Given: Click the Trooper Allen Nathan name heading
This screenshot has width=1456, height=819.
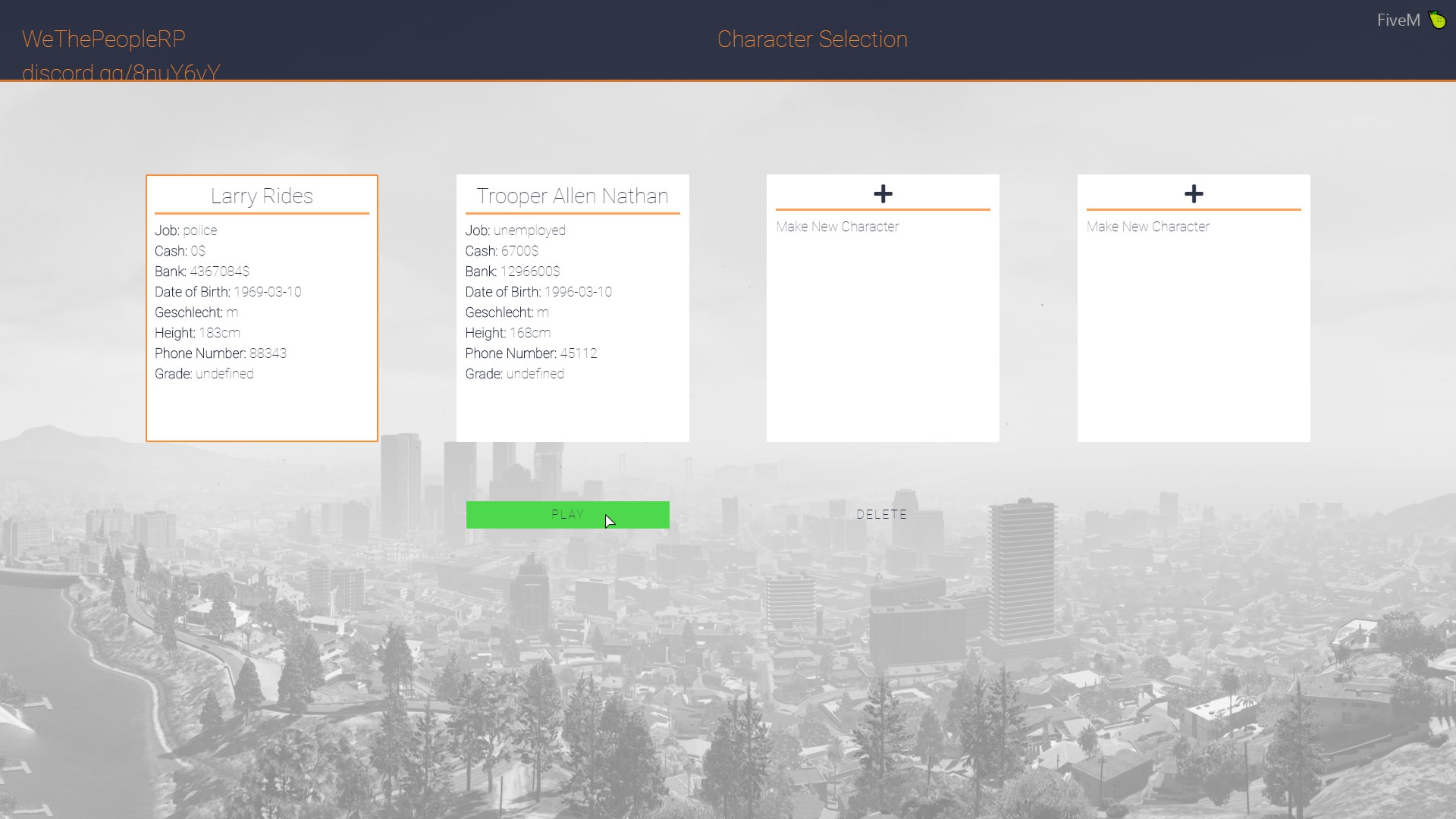Looking at the screenshot, I should [573, 196].
